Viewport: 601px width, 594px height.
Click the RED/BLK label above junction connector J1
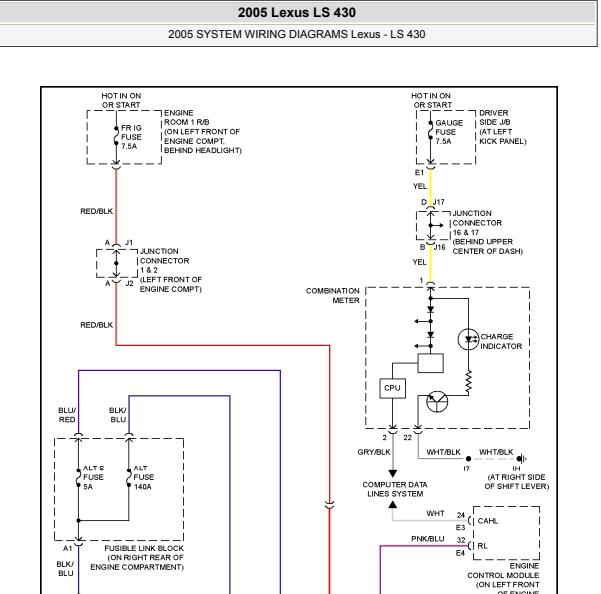point(97,211)
